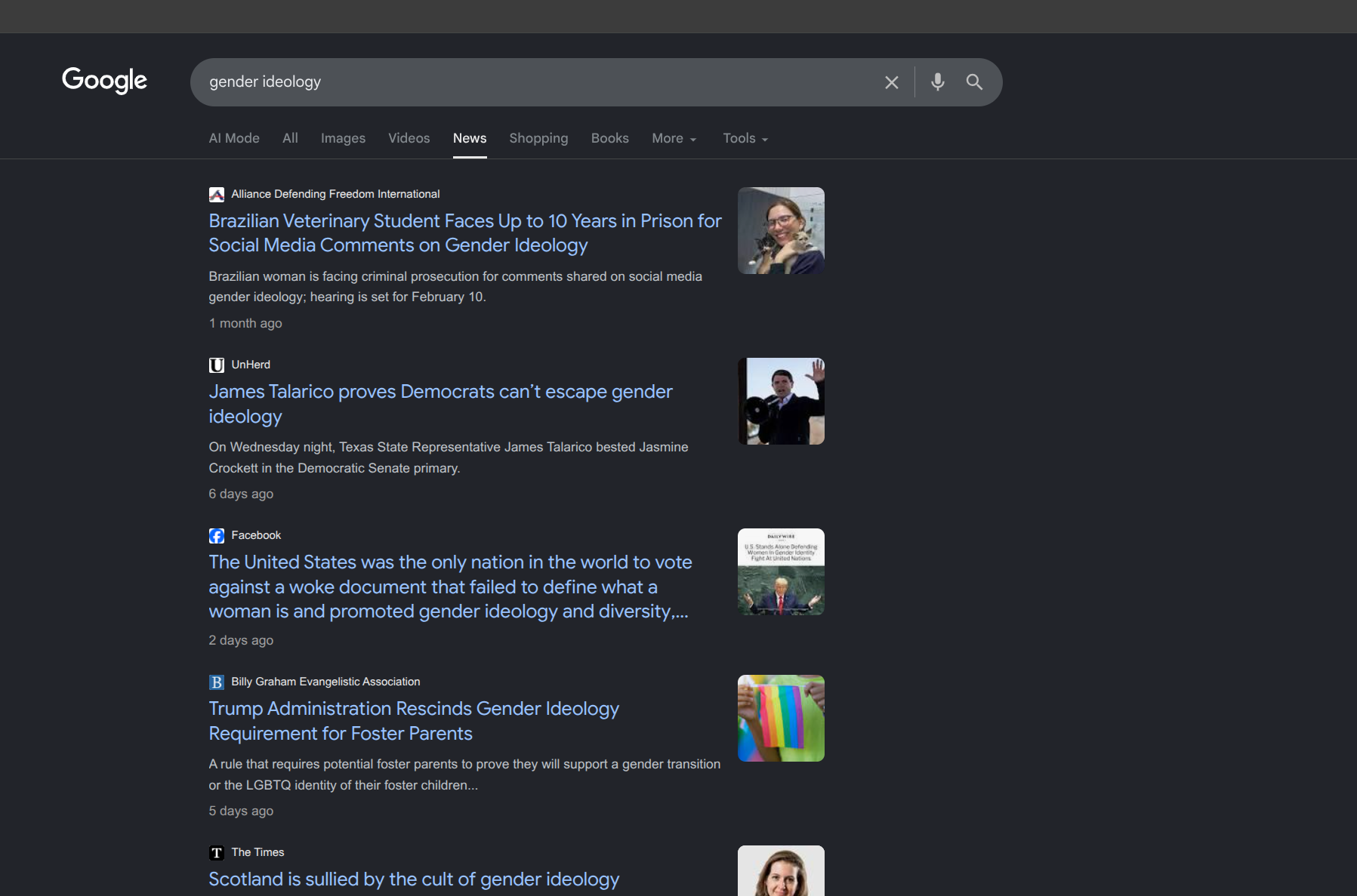Open the James Talarico proves Democrats article
The height and width of the screenshot is (896, 1357).
(x=440, y=404)
